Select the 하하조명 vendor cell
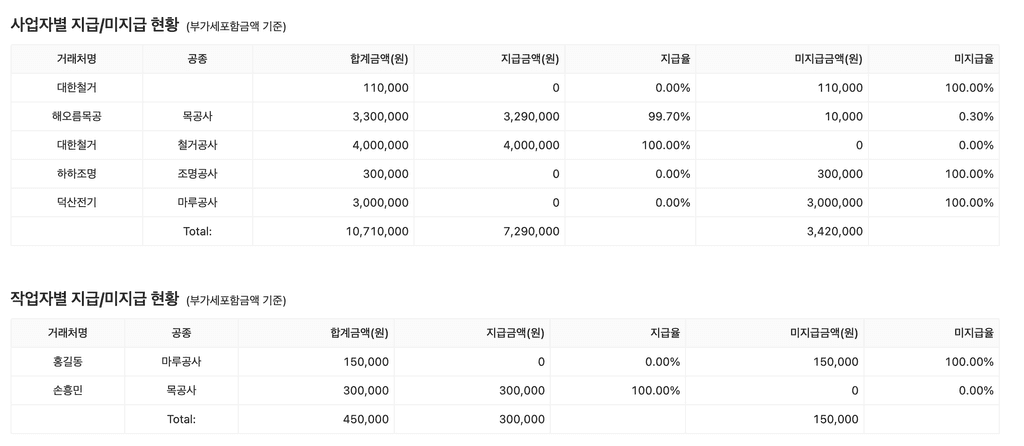Viewport: 1024px width, 446px height. [x=77, y=174]
